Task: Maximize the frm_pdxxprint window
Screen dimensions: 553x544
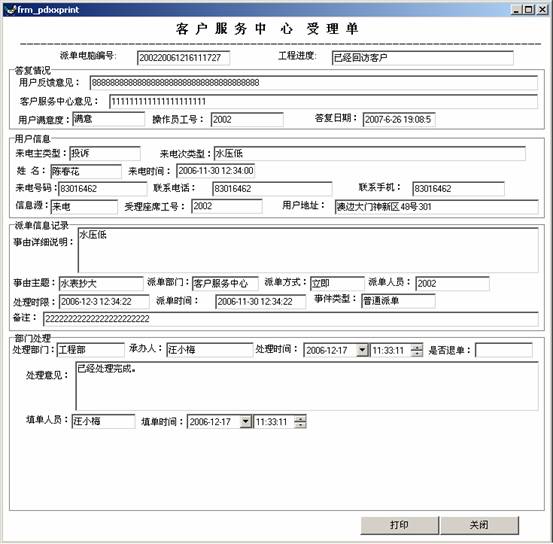Action: pos(529,10)
